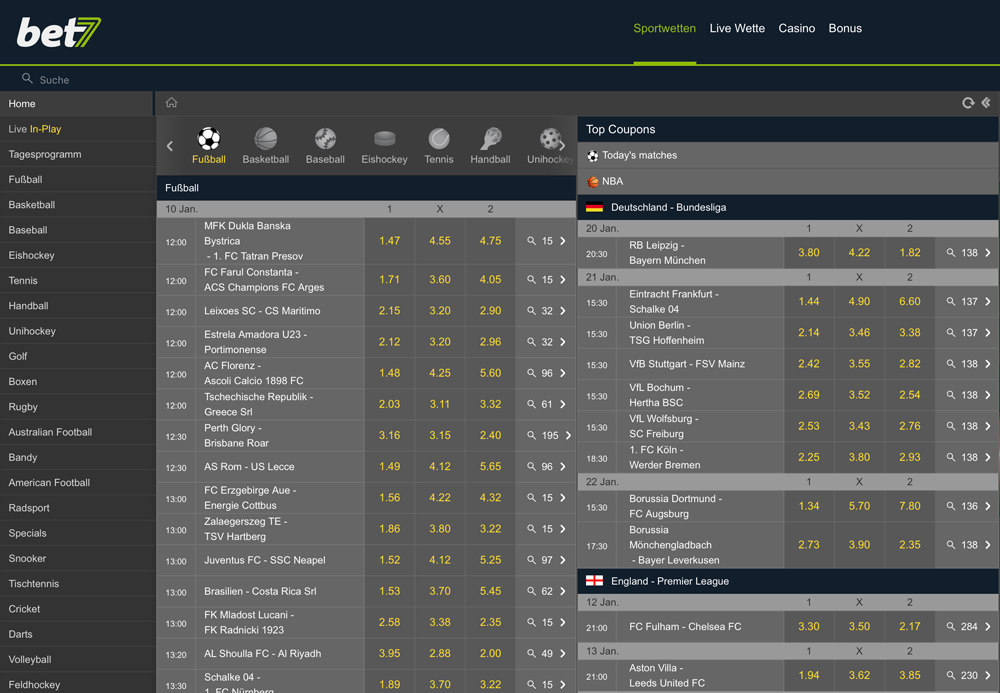Click the search magnifier icon

pos(27,78)
